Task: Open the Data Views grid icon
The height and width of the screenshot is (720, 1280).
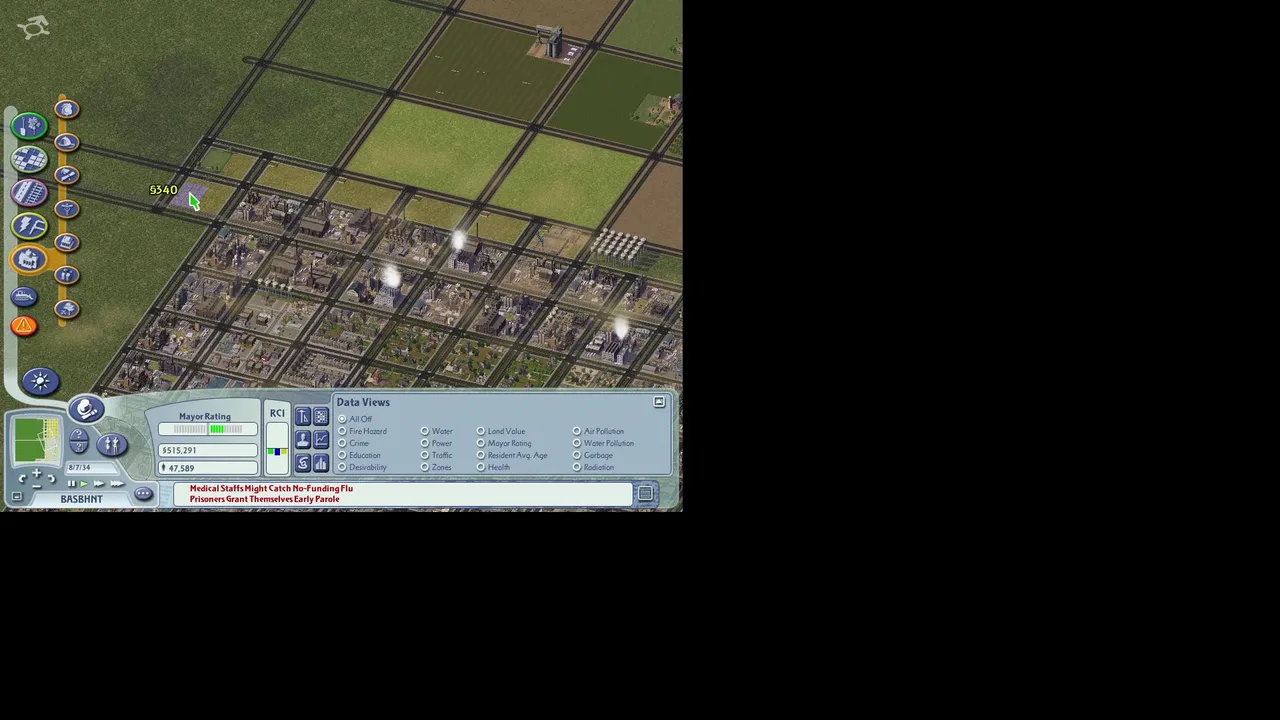Action: click(321, 416)
